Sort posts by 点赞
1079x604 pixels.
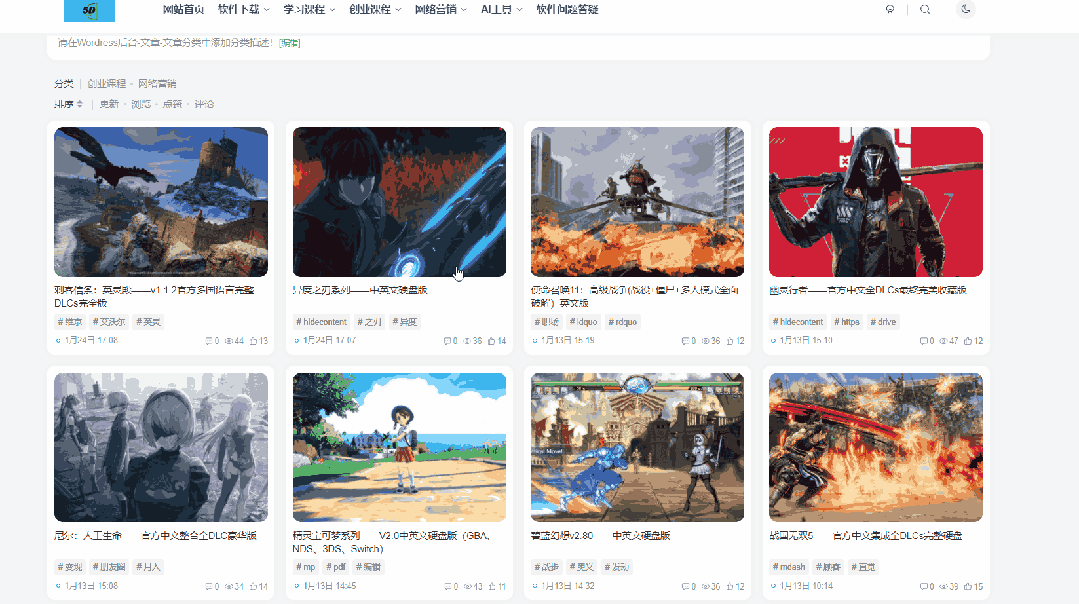point(173,105)
